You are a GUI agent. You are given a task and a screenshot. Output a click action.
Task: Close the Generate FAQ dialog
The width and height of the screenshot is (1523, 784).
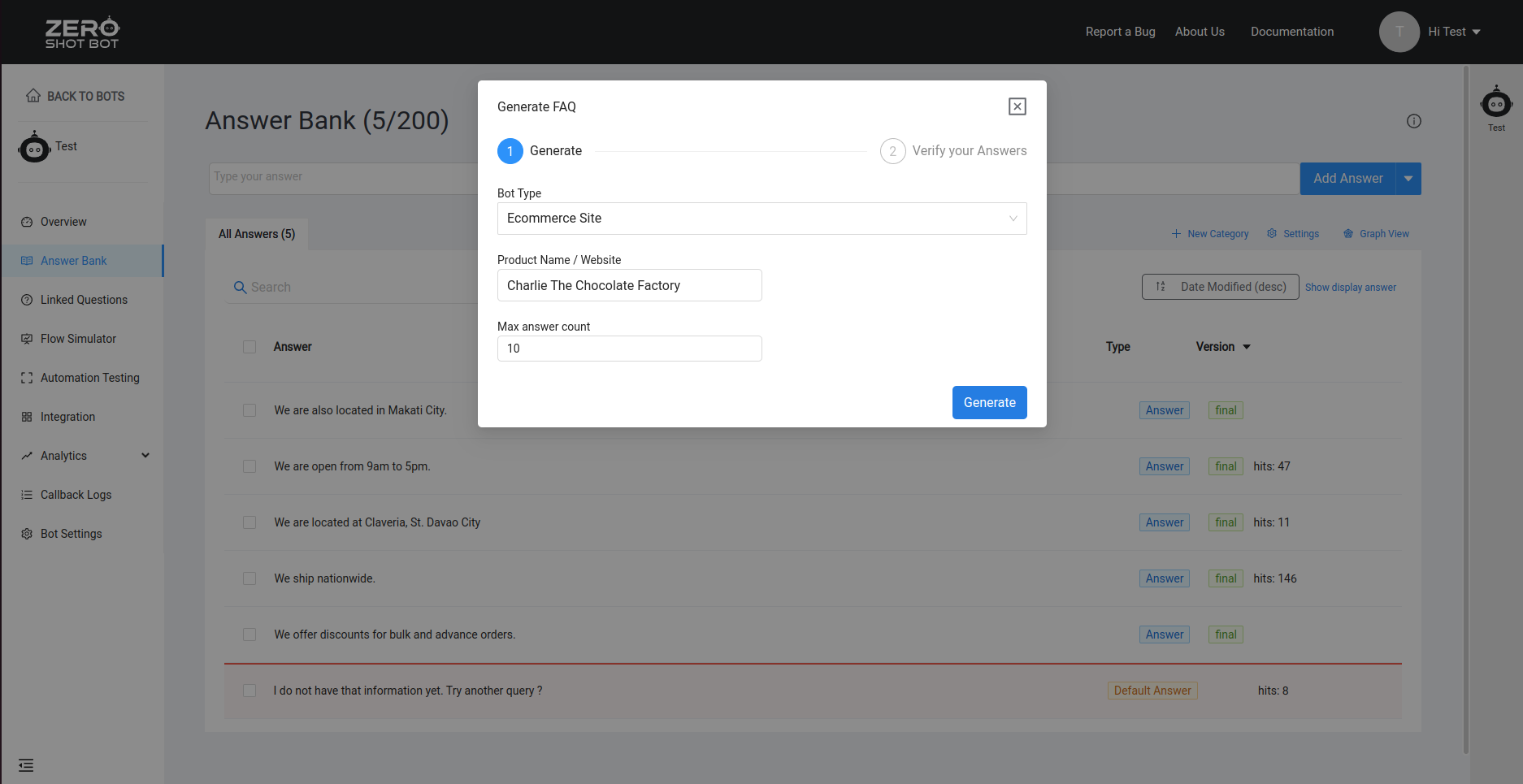pyautogui.click(x=1018, y=106)
